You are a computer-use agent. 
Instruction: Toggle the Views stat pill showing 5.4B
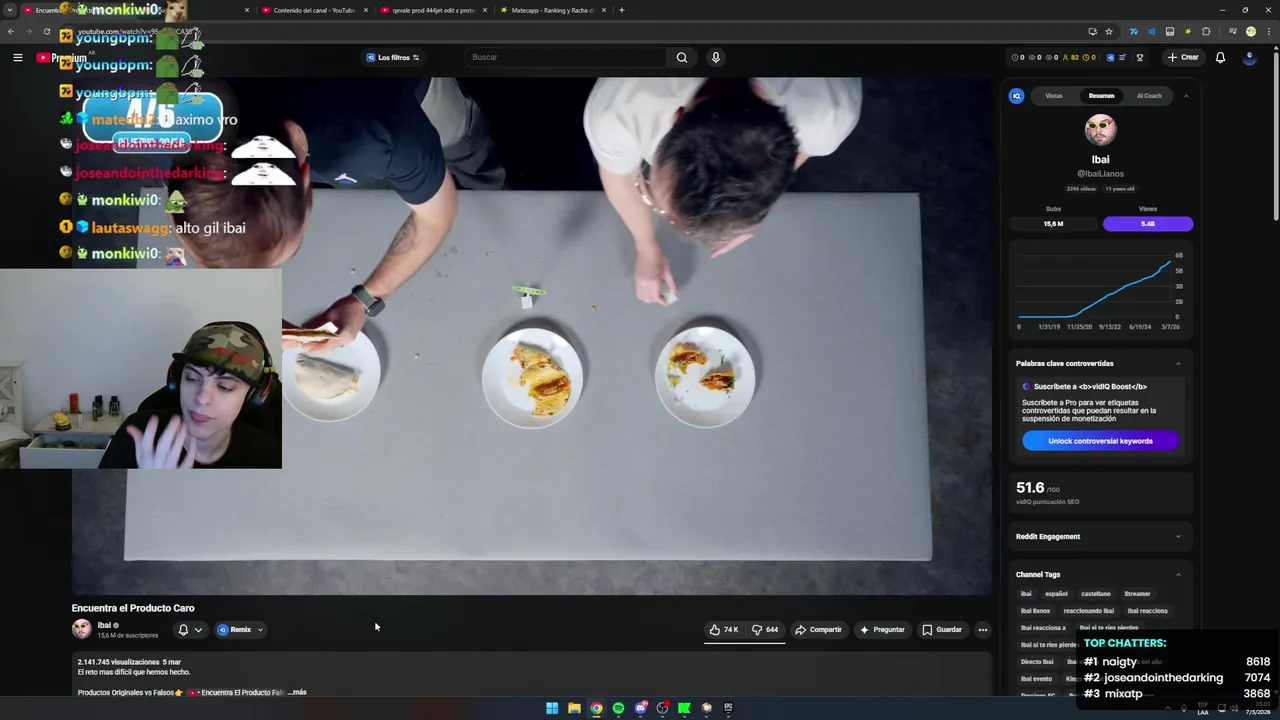[1148, 224]
